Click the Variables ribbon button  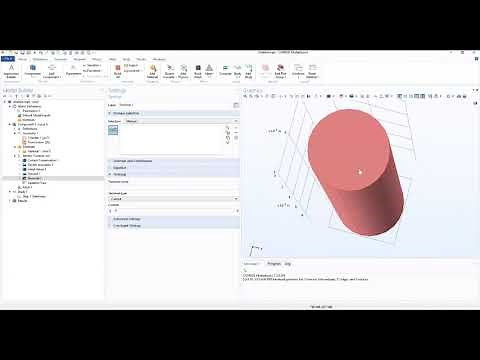click(92, 65)
